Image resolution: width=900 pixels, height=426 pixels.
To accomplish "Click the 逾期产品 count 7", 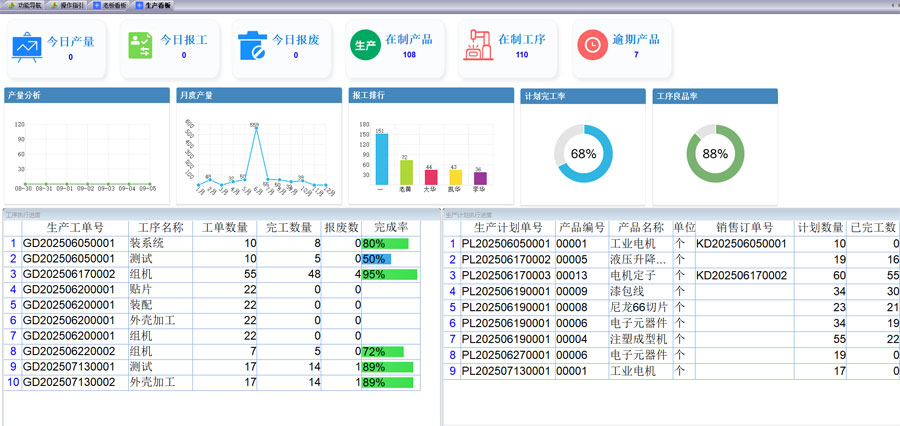I will 635,56.
